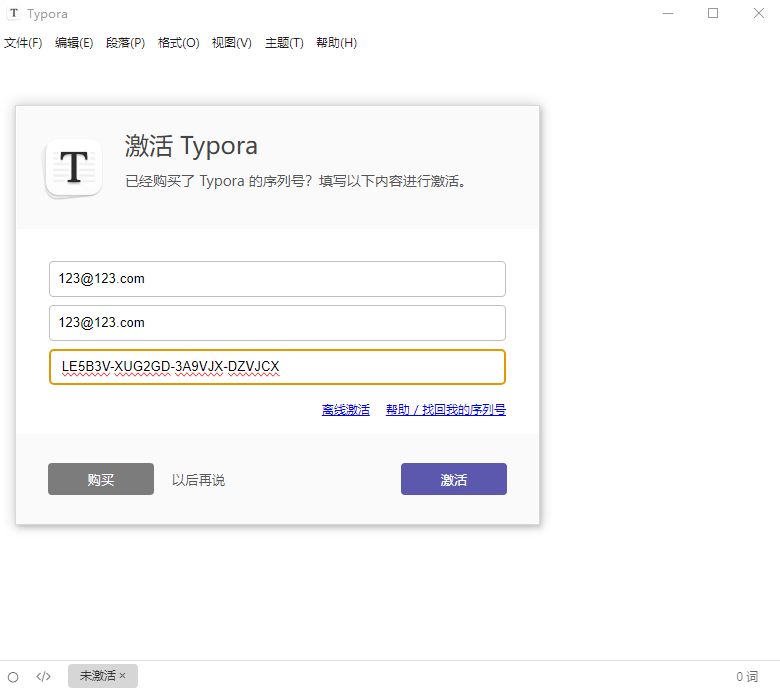This screenshot has width=780, height=689.
Task: Open the 视图(V) menu
Action: (x=231, y=43)
